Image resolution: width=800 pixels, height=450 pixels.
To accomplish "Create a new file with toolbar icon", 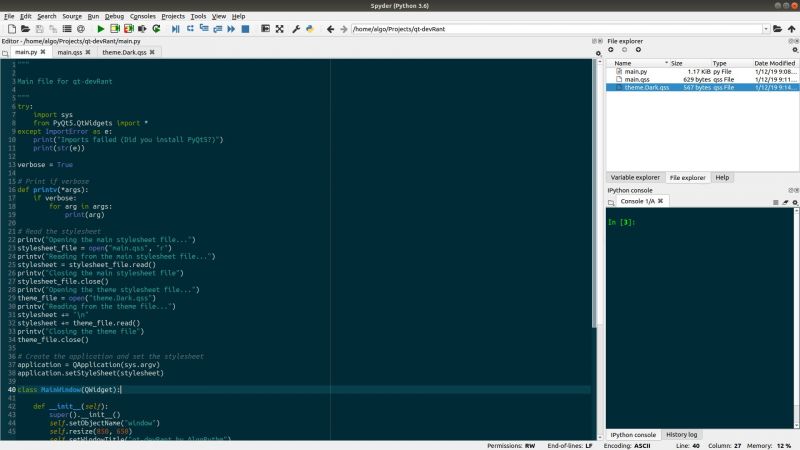I will pos(12,29).
